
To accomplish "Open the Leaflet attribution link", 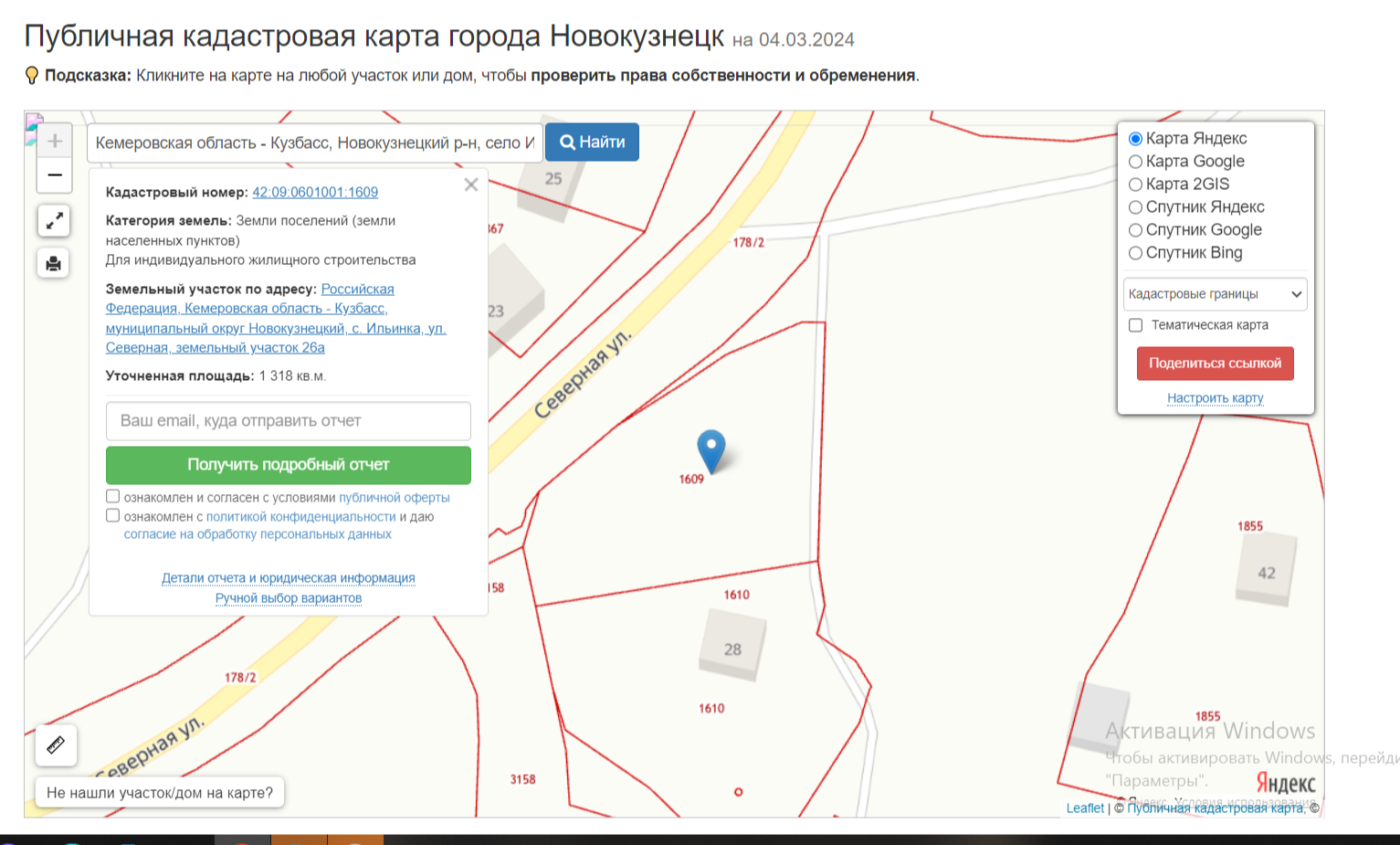I will click(1085, 808).
